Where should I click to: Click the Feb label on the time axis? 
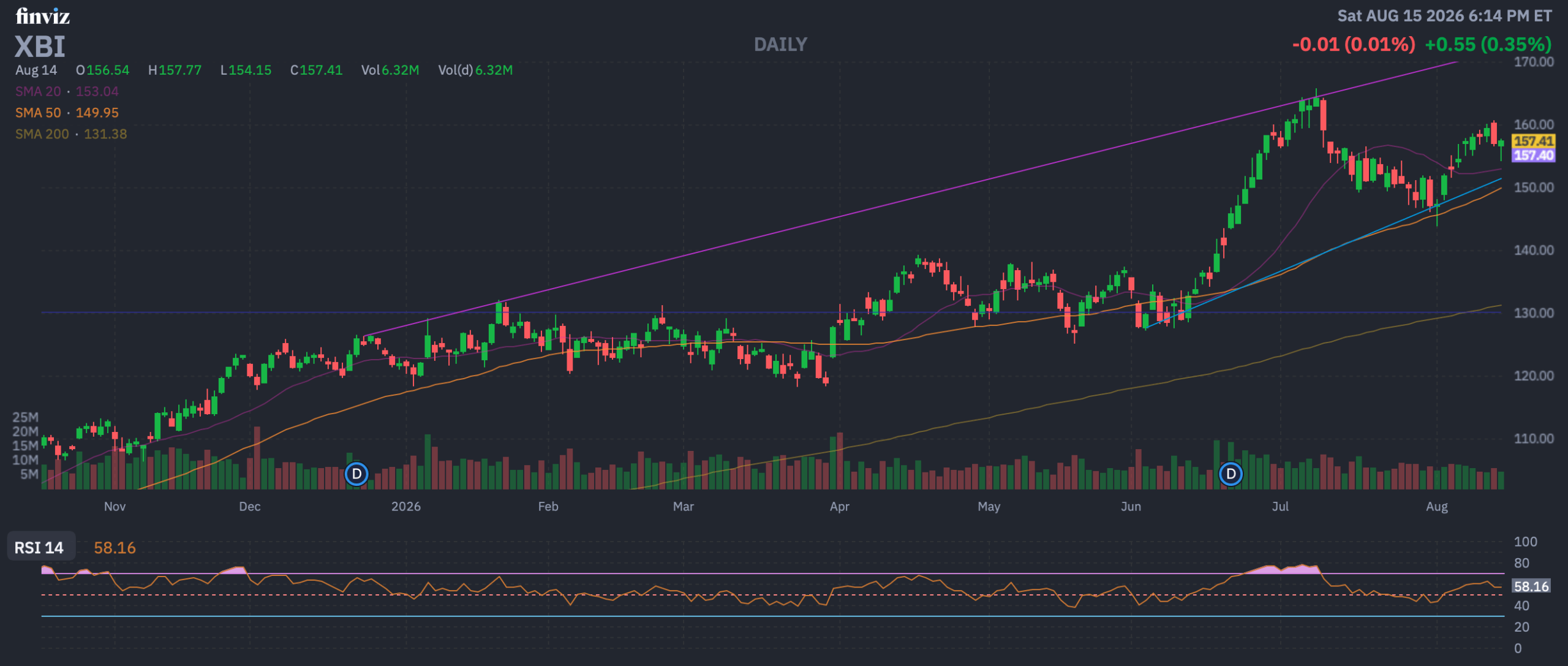coord(548,507)
